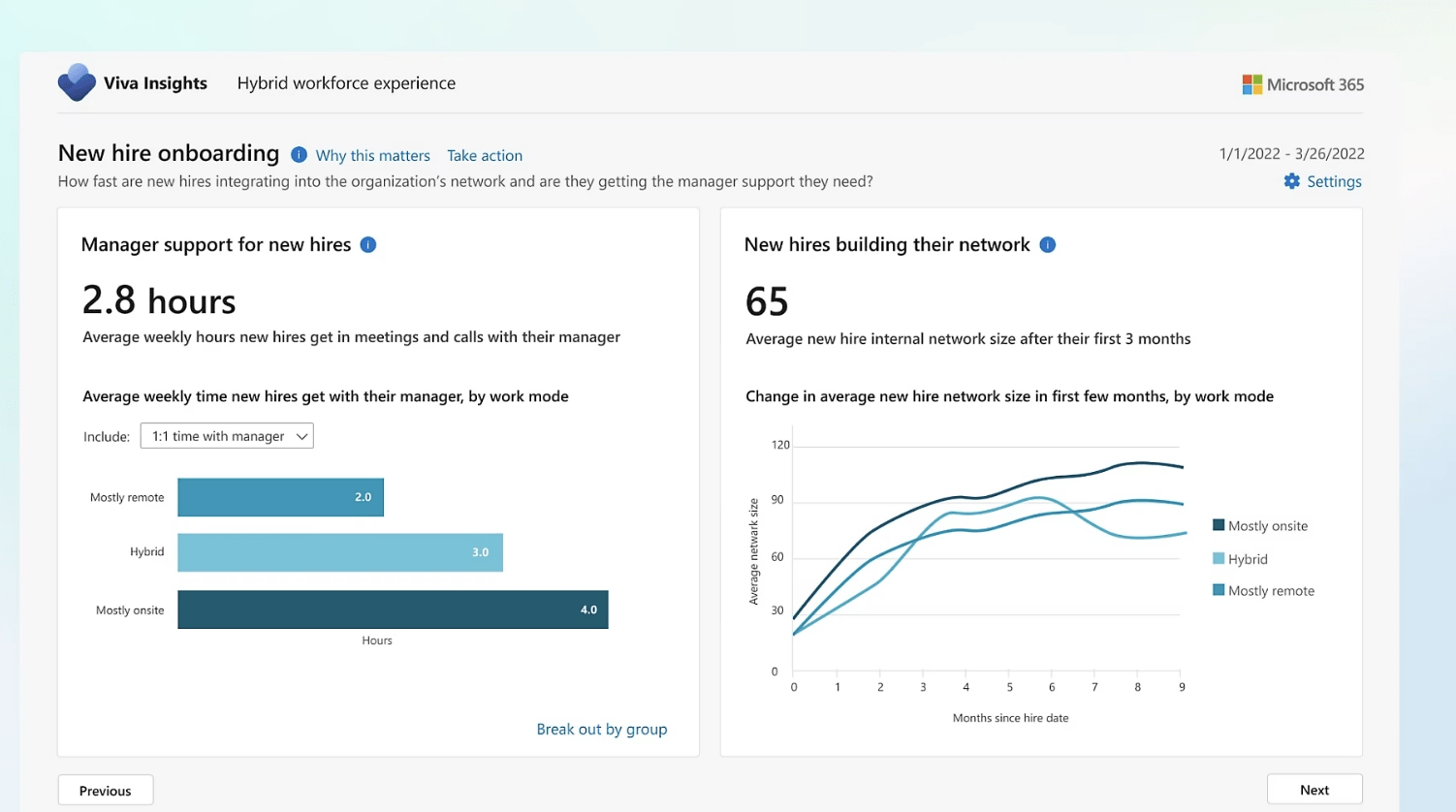Toggle the Mostly remote legend entry

point(1263,590)
